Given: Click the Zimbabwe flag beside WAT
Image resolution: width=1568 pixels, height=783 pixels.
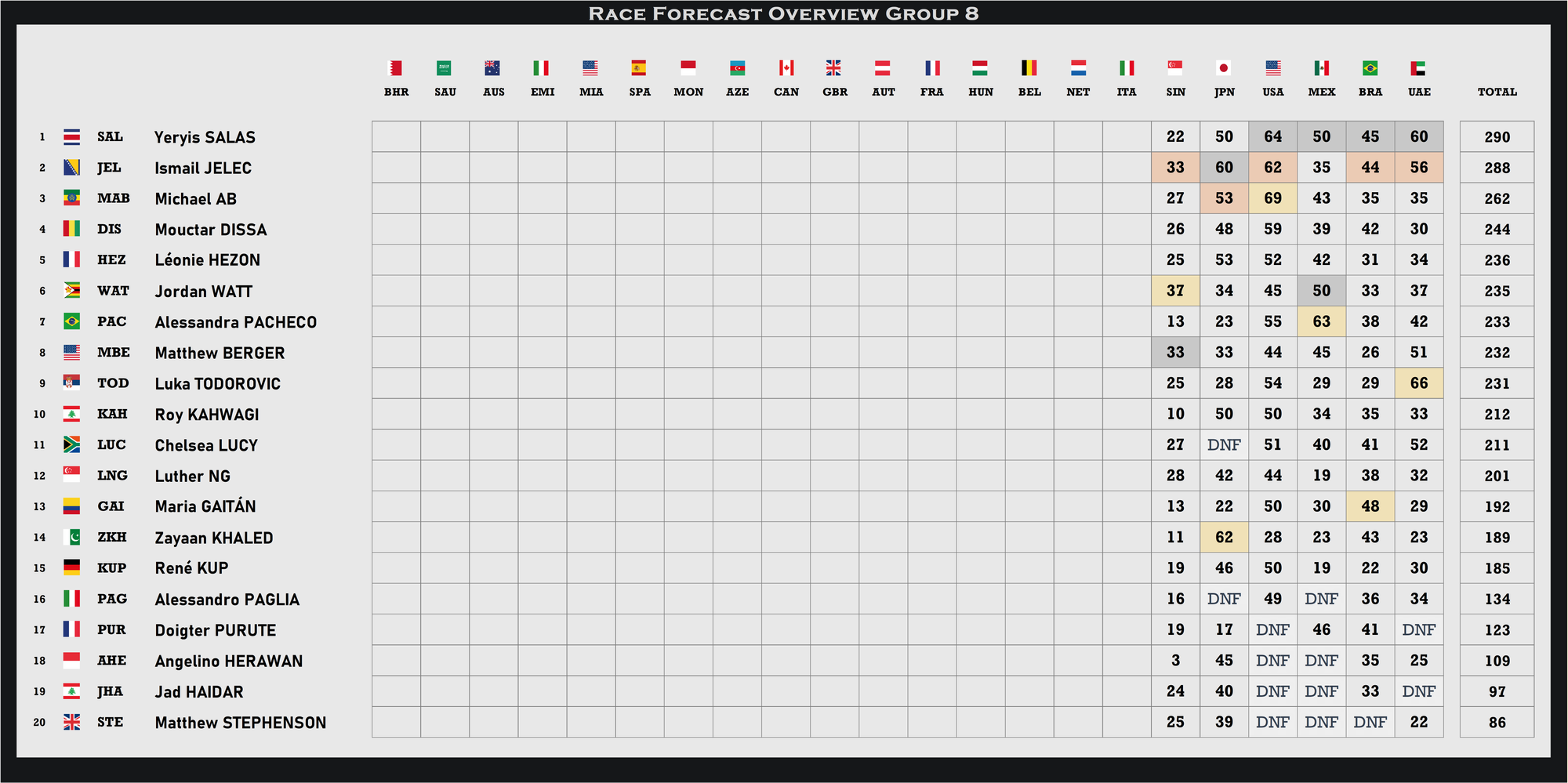Looking at the screenshot, I should pos(71,291).
